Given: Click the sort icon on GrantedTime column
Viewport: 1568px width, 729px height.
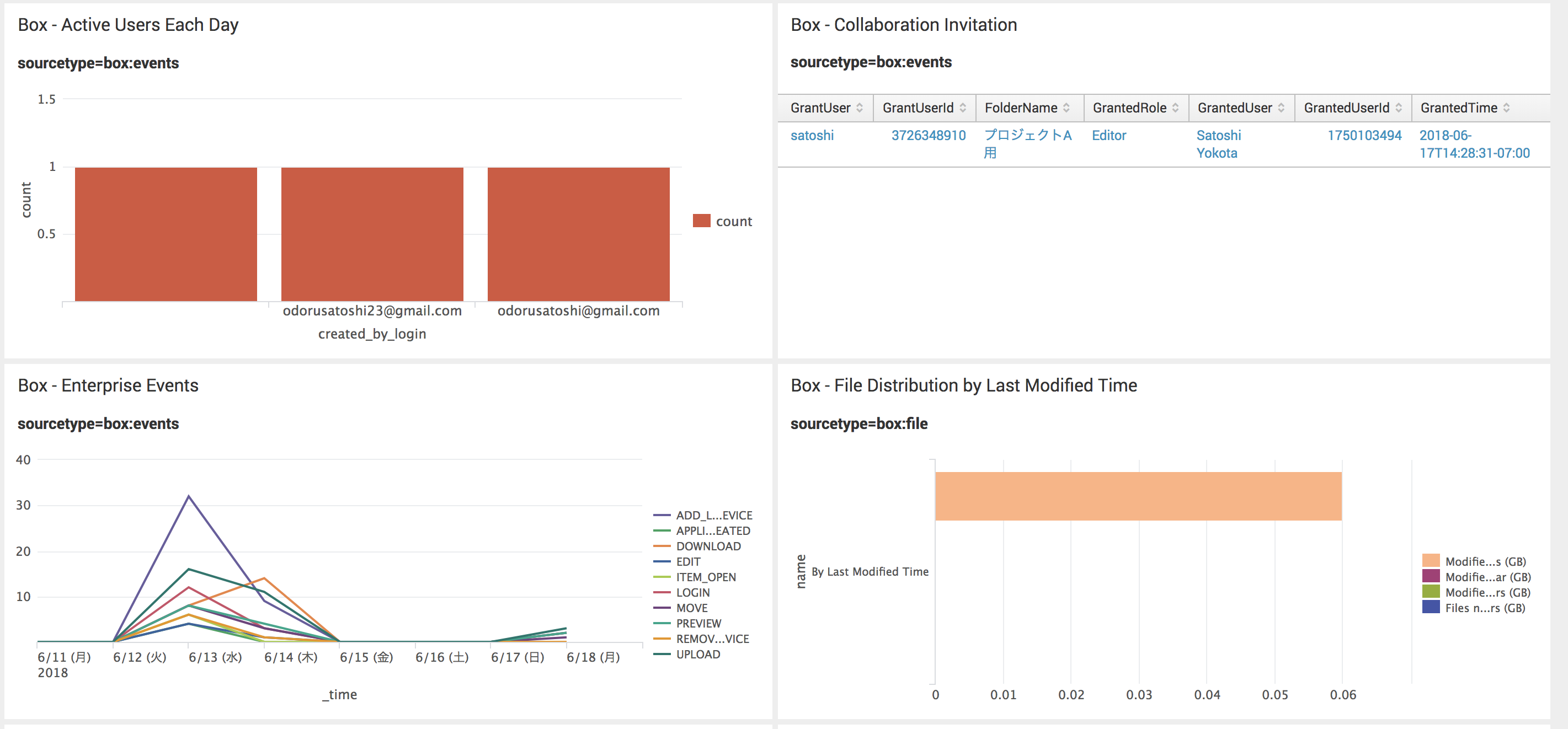Looking at the screenshot, I should 1506,108.
